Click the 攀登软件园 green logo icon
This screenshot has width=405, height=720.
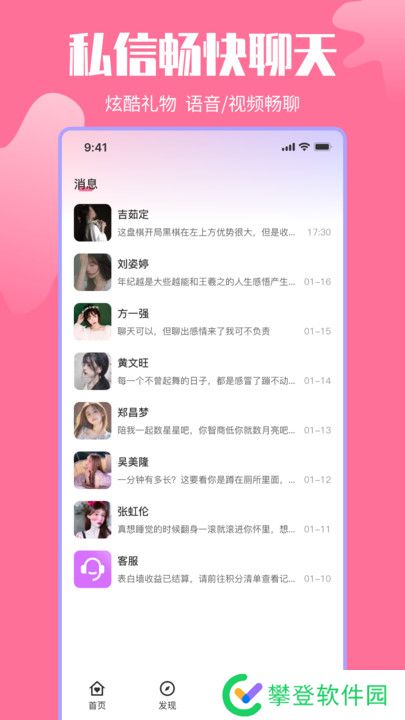coord(242,695)
